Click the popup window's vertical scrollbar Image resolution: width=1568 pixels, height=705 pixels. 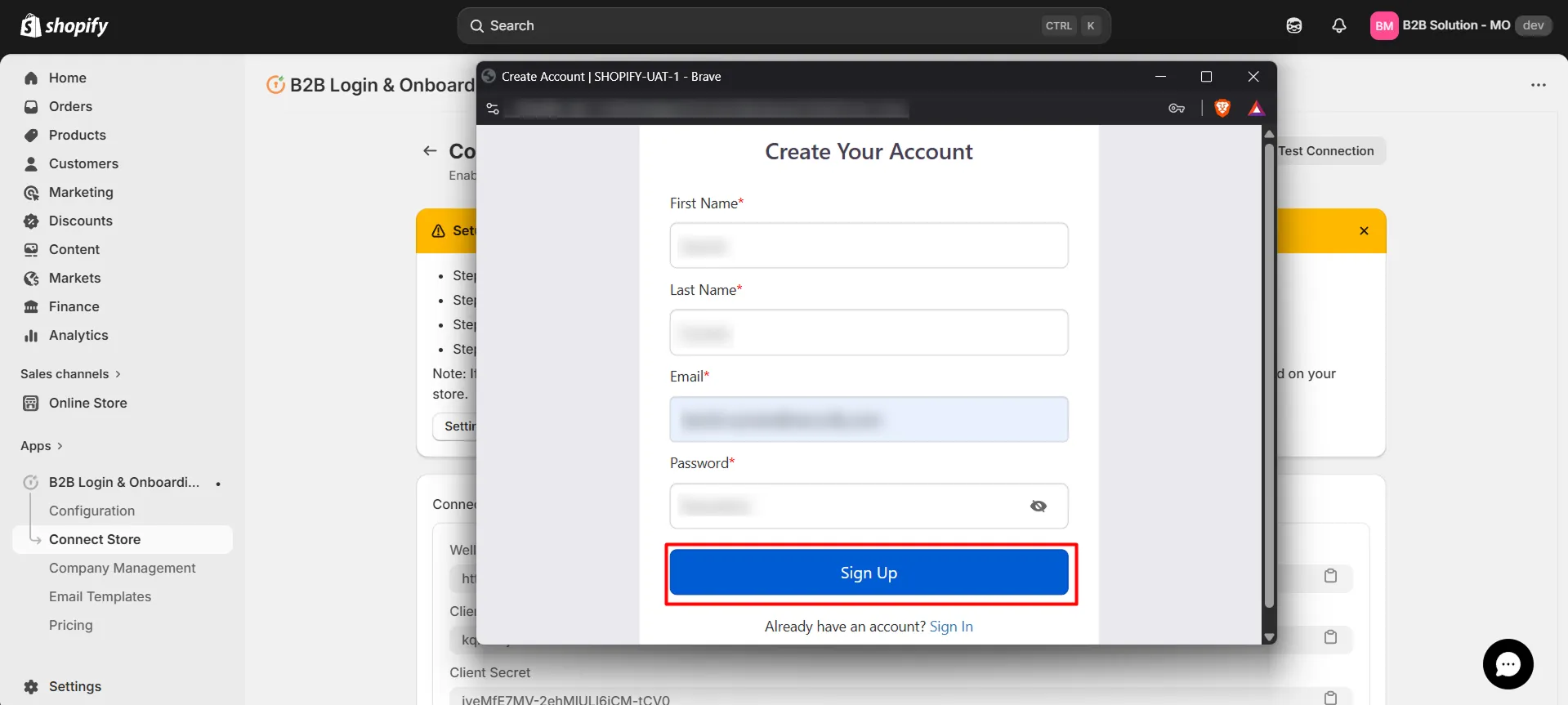1269,376
